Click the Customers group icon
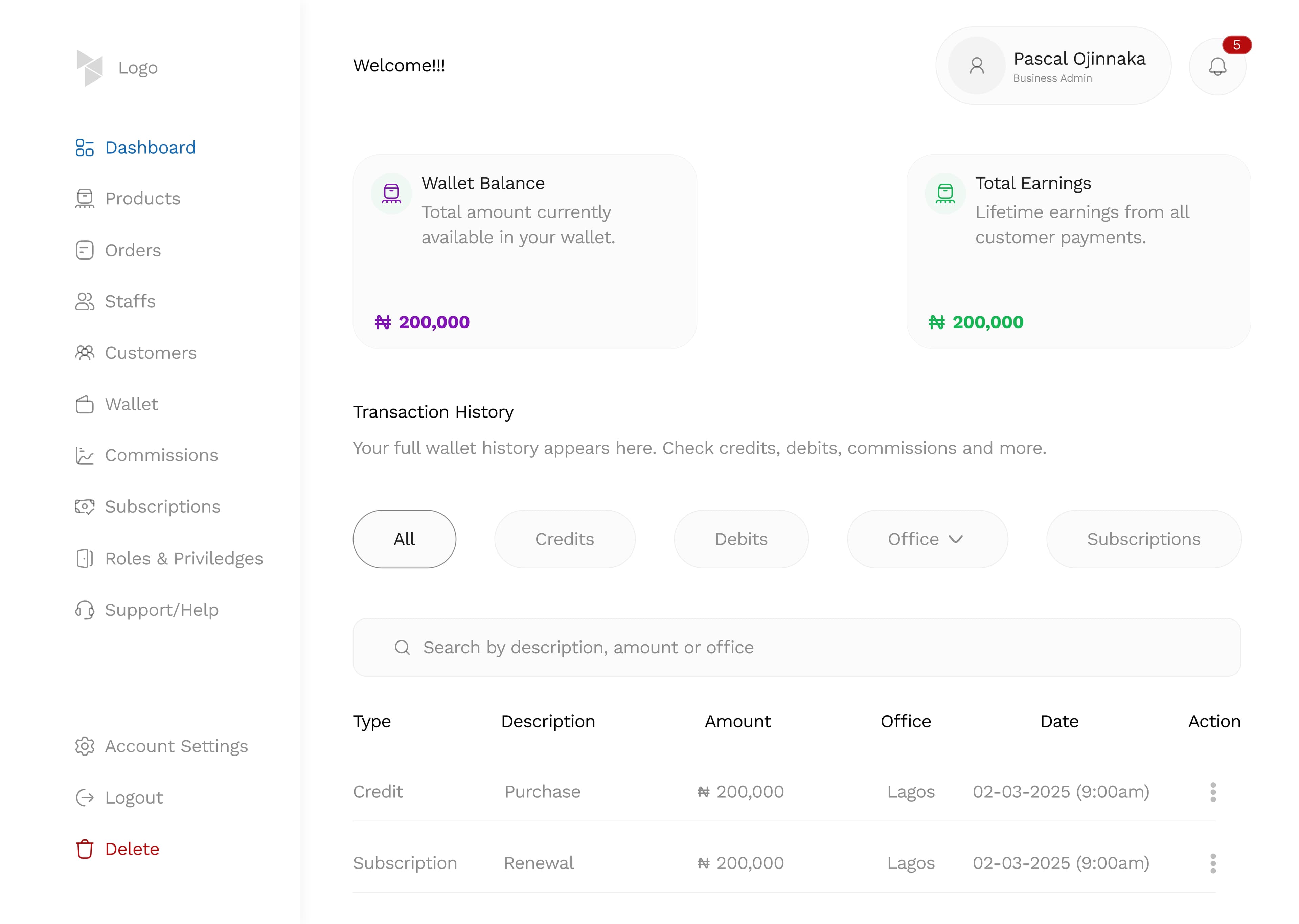This screenshot has width=1299, height=924. point(84,353)
